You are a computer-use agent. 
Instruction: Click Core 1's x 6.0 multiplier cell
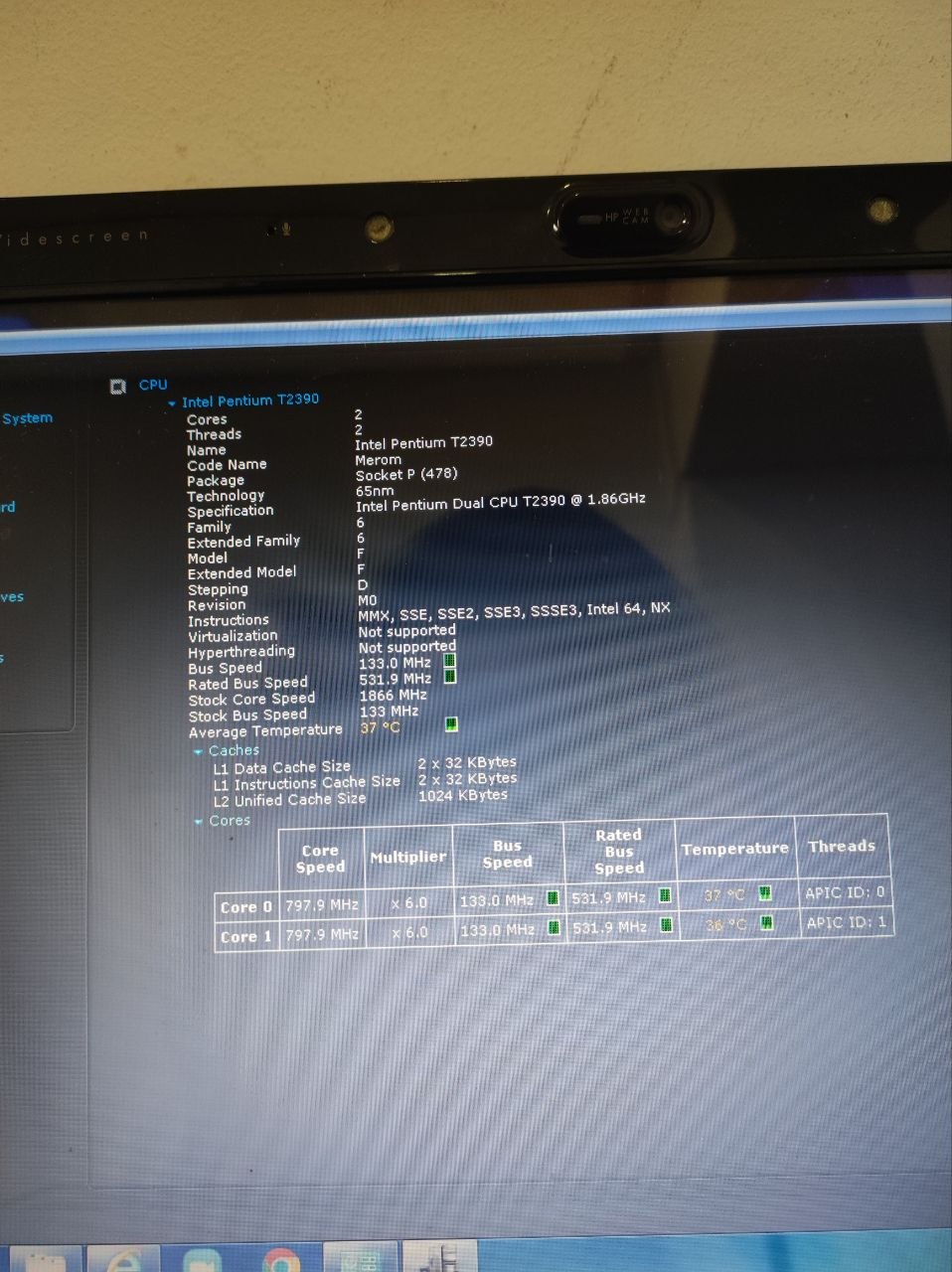pos(409,932)
